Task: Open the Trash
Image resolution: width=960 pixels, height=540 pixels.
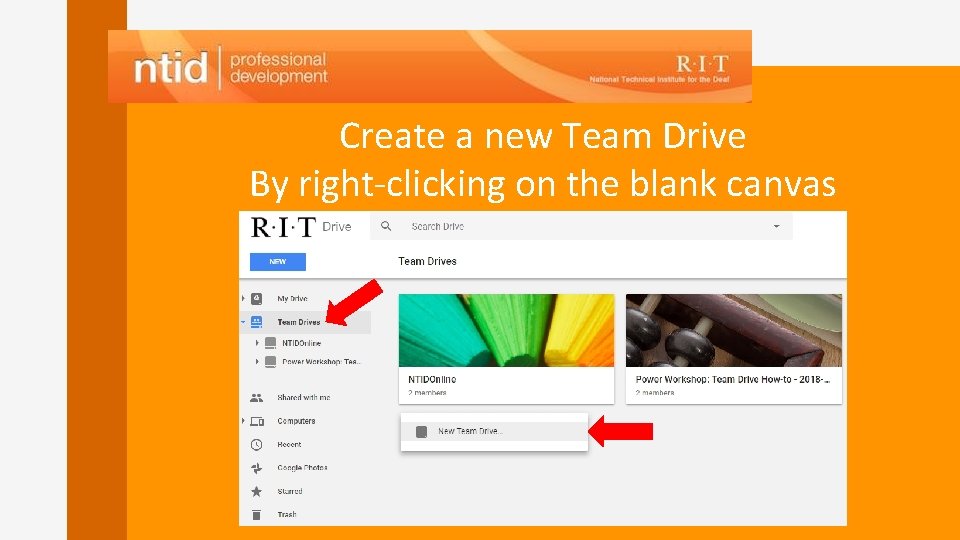Action: click(x=287, y=514)
